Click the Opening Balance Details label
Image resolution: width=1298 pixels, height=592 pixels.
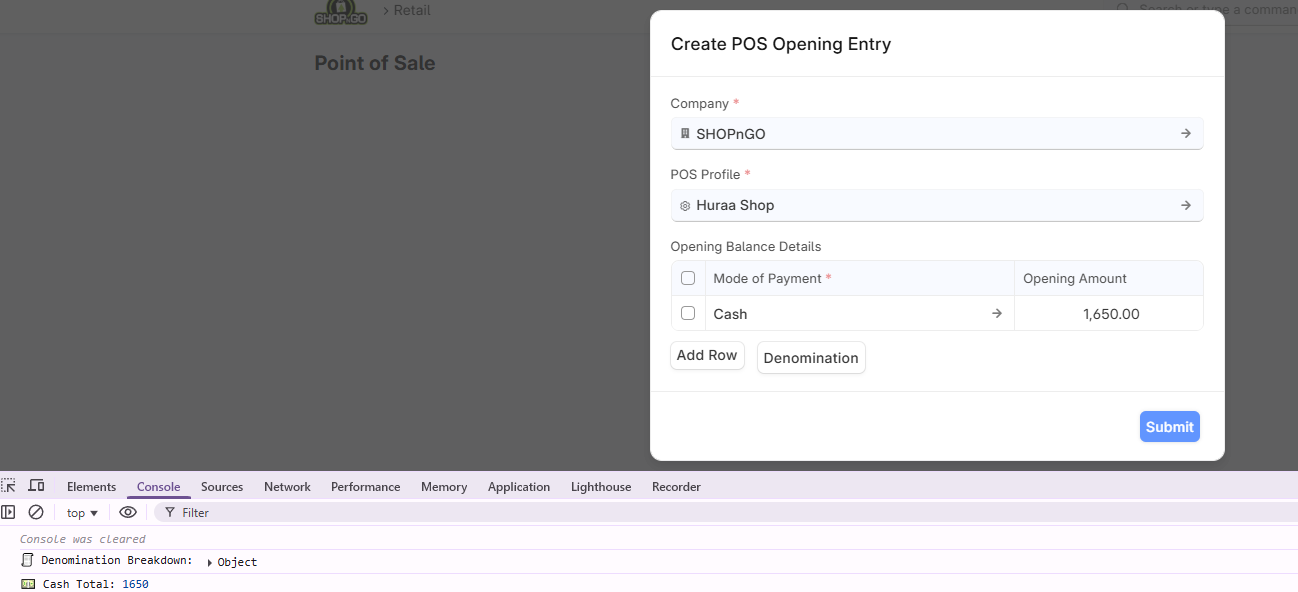click(x=746, y=246)
